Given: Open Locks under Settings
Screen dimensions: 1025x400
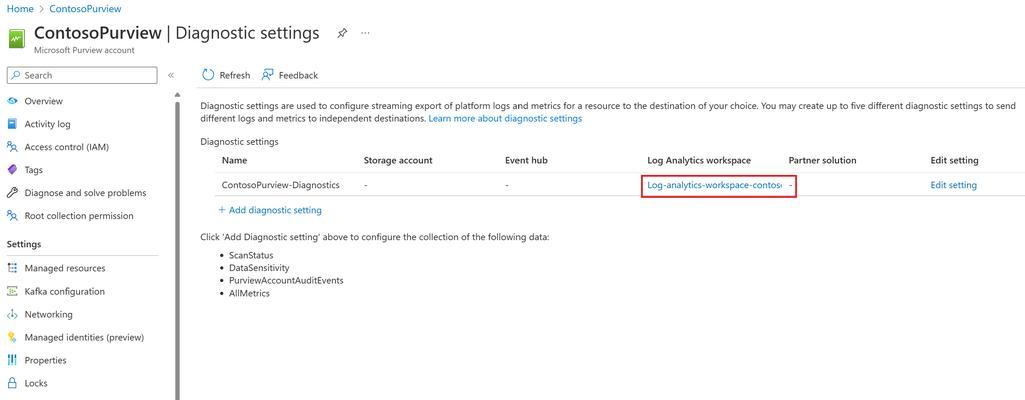Looking at the screenshot, I should 36,383.
